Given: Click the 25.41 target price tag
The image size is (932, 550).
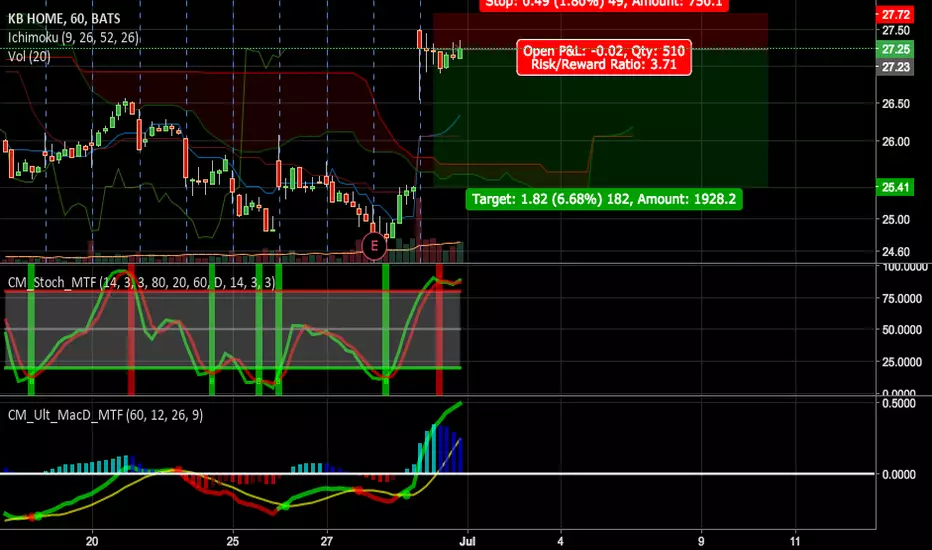Looking at the screenshot, I should click(896, 187).
